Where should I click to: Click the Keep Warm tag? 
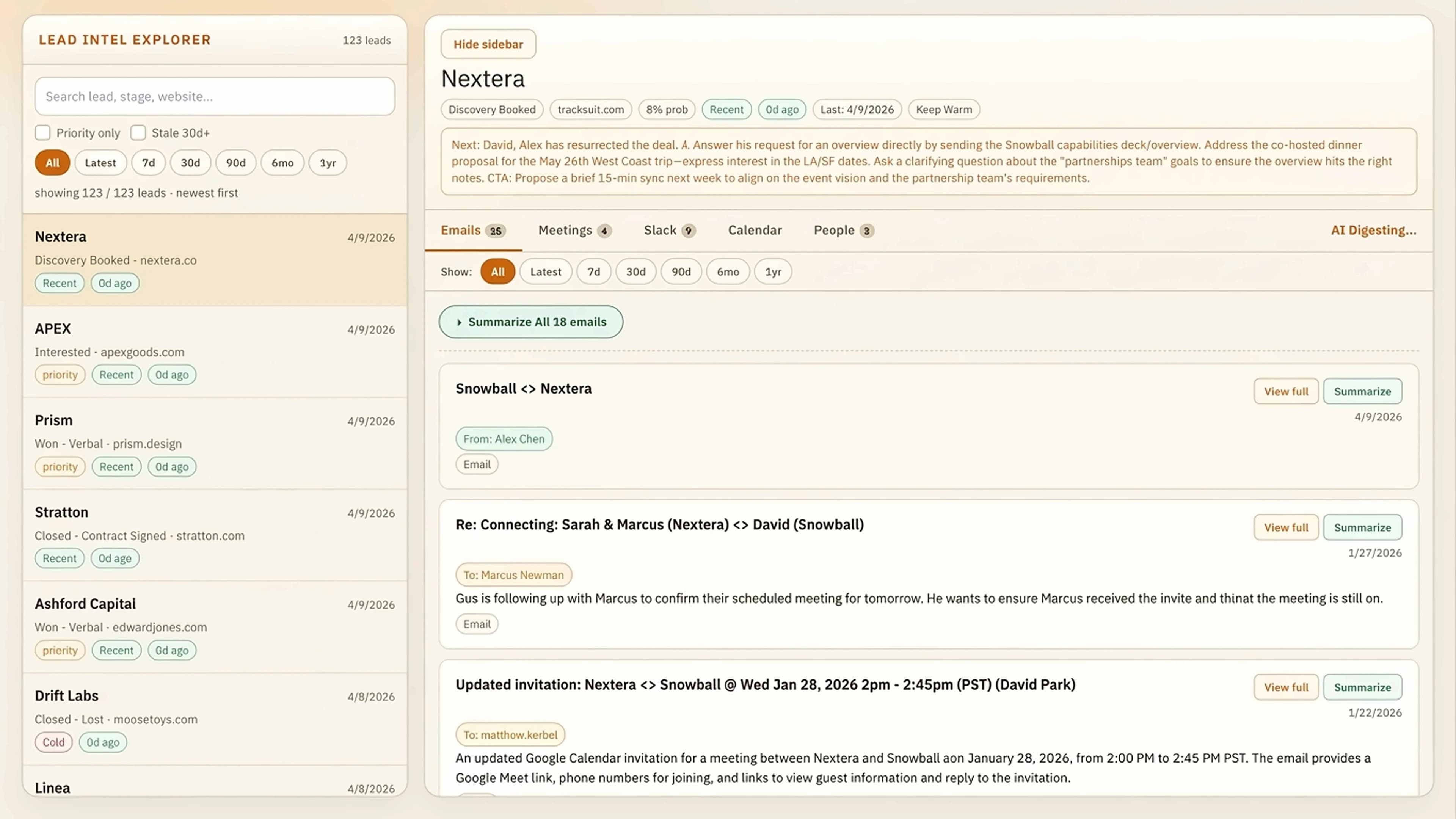pos(944,110)
